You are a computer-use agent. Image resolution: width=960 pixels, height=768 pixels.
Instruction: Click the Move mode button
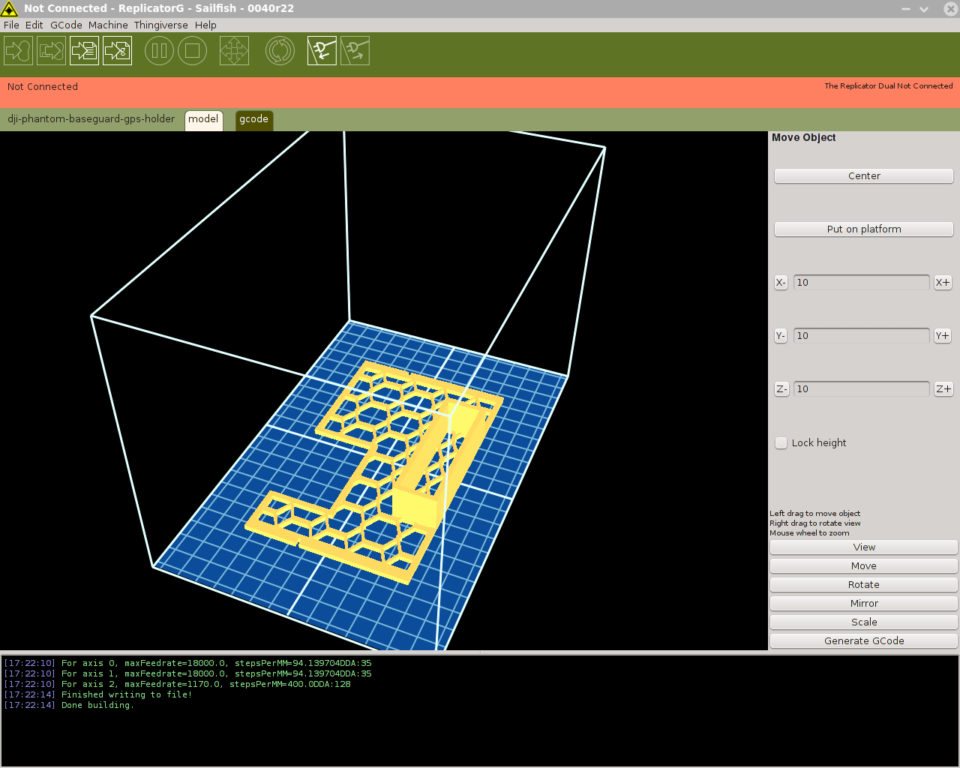point(863,566)
